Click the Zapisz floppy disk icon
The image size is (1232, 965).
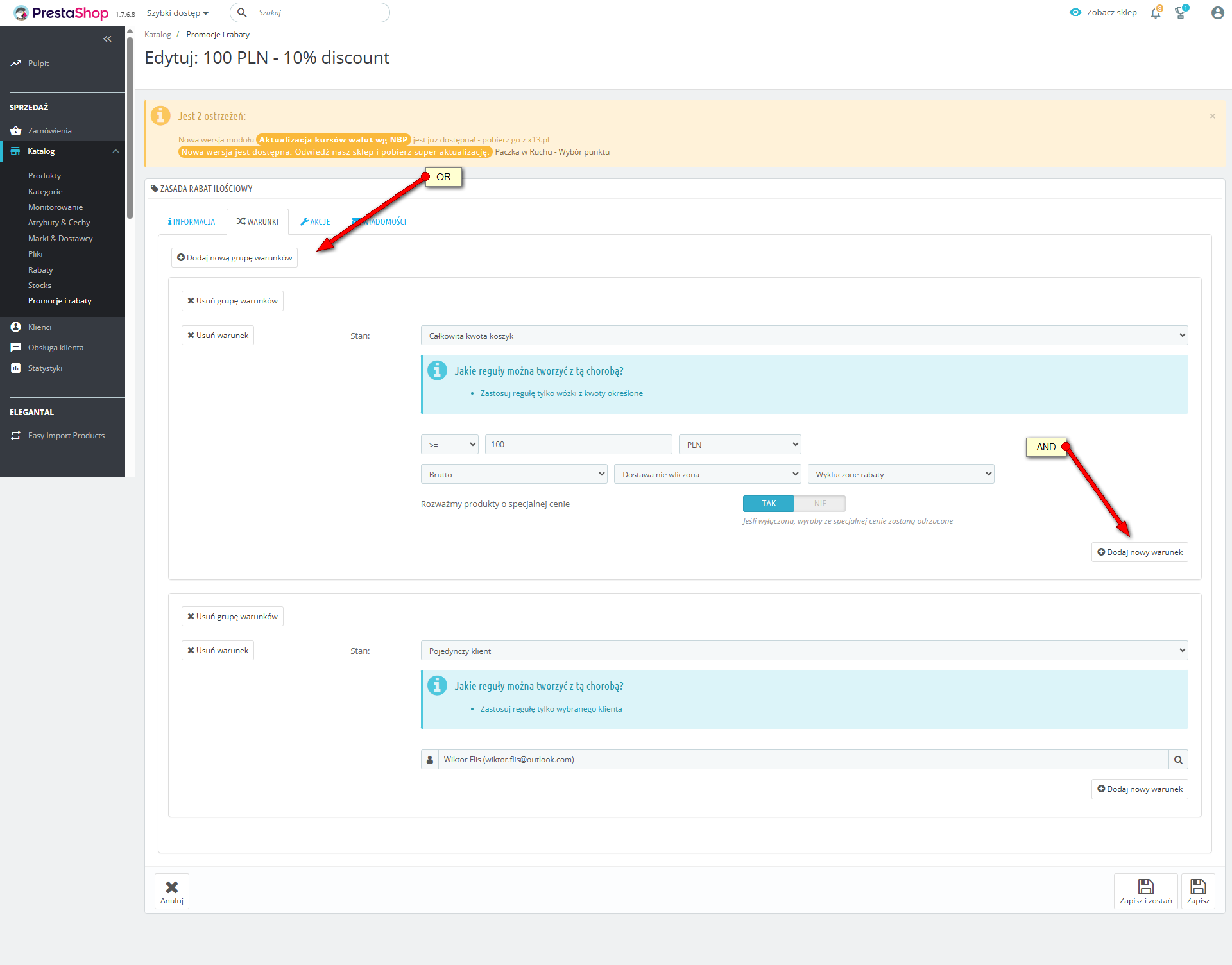click(x=1198, y=887)
